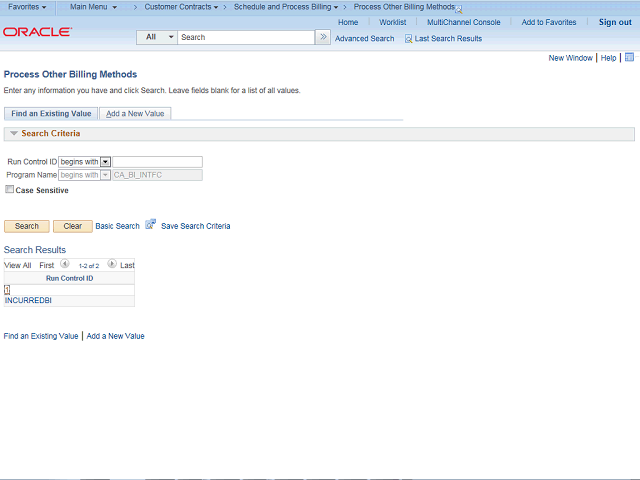Switch to Add a New Value tab
This screenshot has height=480, width=640.
coord(135,113)
